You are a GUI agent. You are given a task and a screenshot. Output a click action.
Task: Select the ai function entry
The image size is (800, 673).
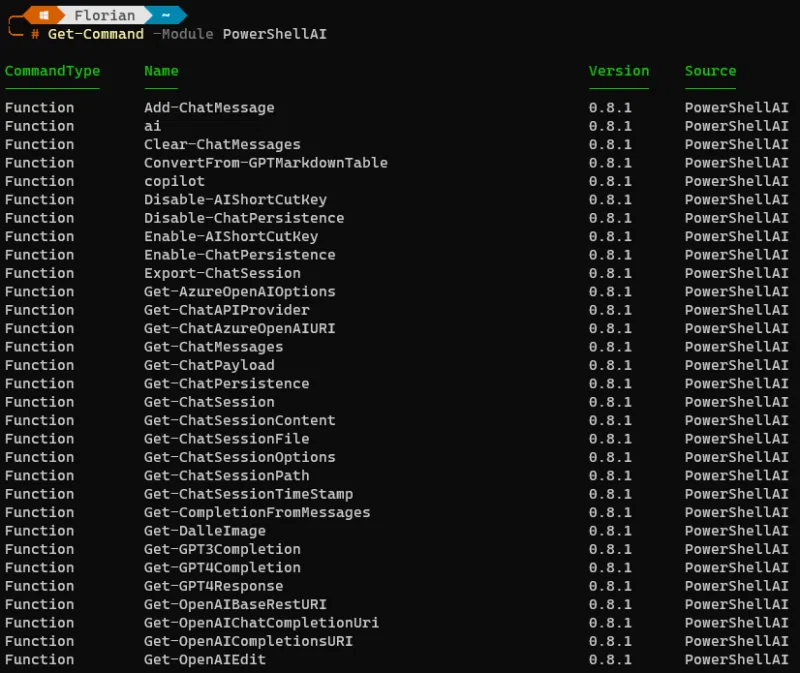click(151, 126)
